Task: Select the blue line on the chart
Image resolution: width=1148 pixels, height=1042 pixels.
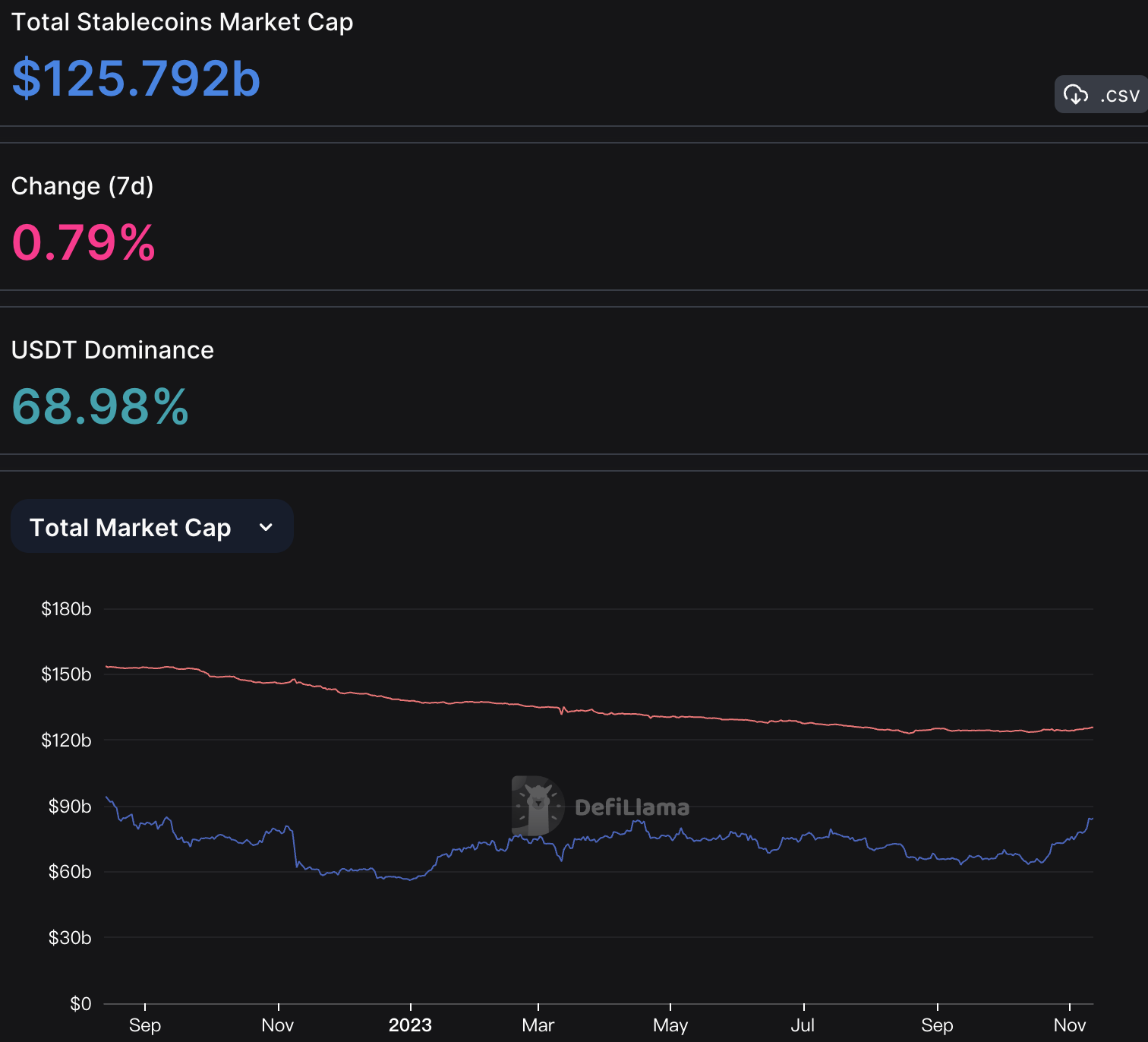Action: [x=598, y=838]
